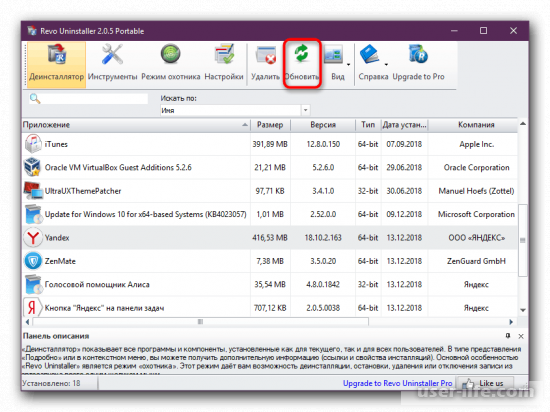
Task: Click the horizontal scroll left arrow
Action: (27, 322)
